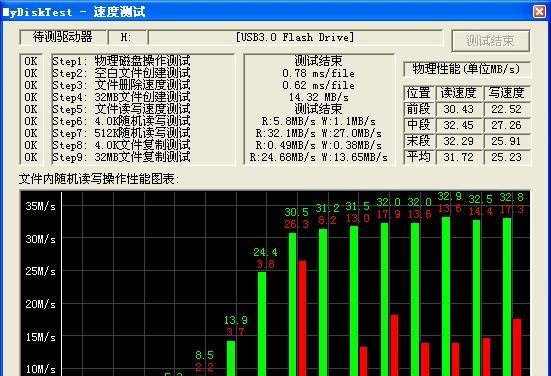Select Step4 32MB文件创建测试 row

tap(121, 97)
